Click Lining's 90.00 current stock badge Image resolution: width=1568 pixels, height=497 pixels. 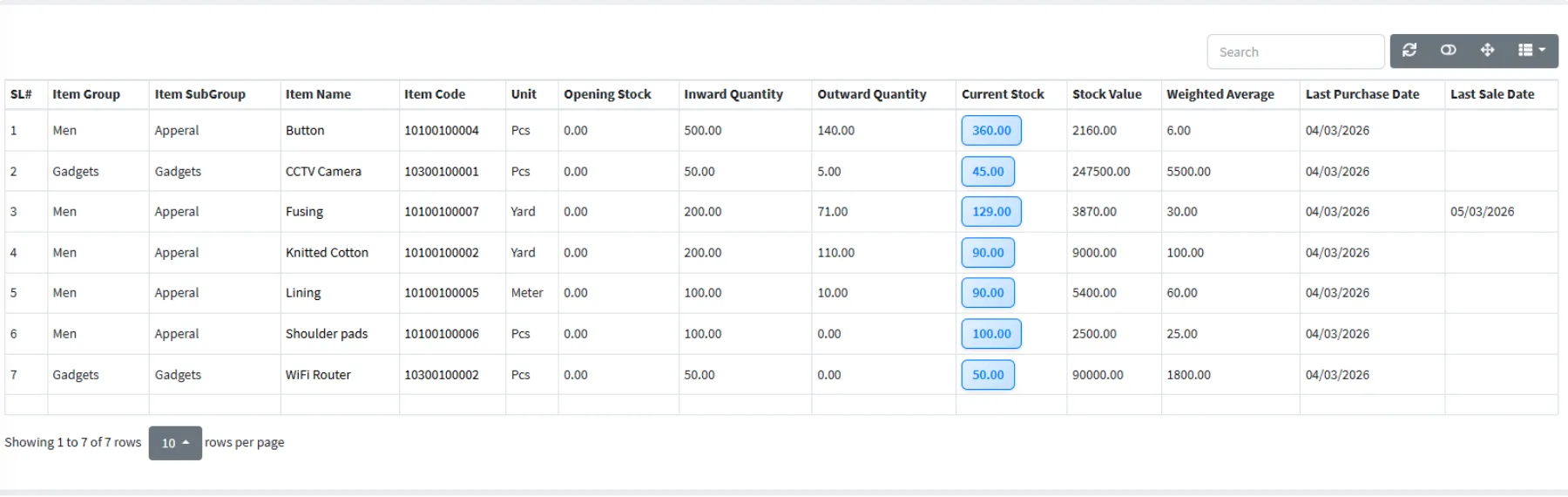click(987, 293)
